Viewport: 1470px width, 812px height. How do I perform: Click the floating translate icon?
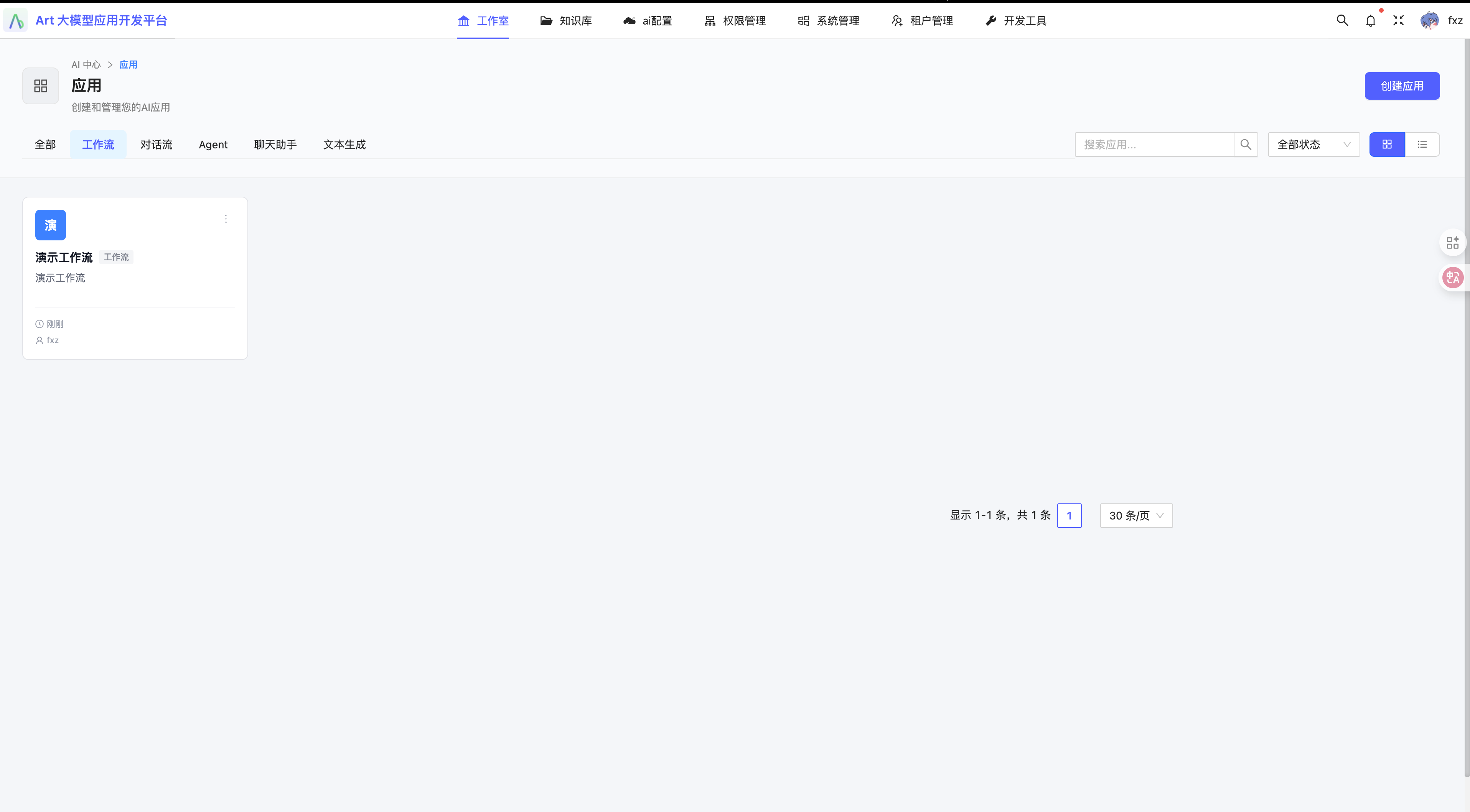click(x=1452, y=278)
